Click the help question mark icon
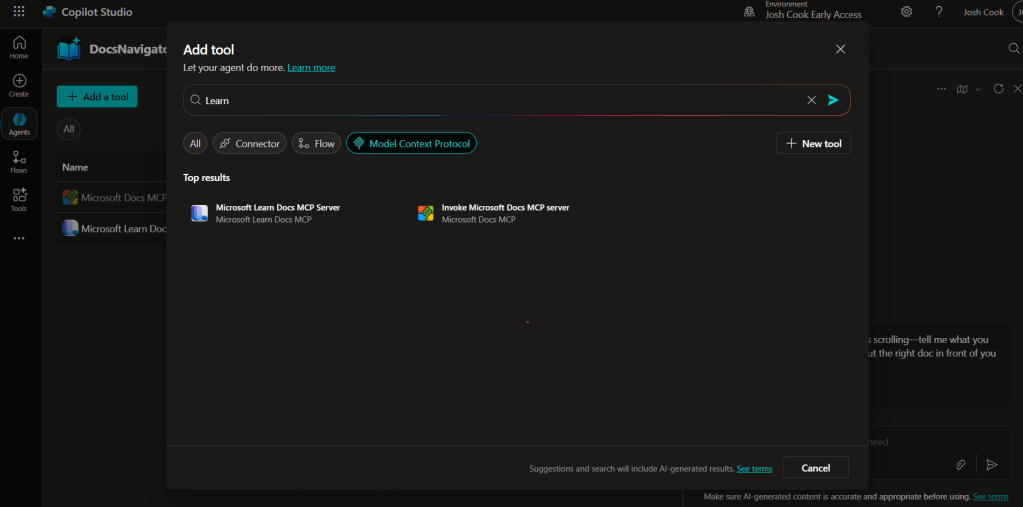This screenshot has height=507, width=1023. (939, 12)
